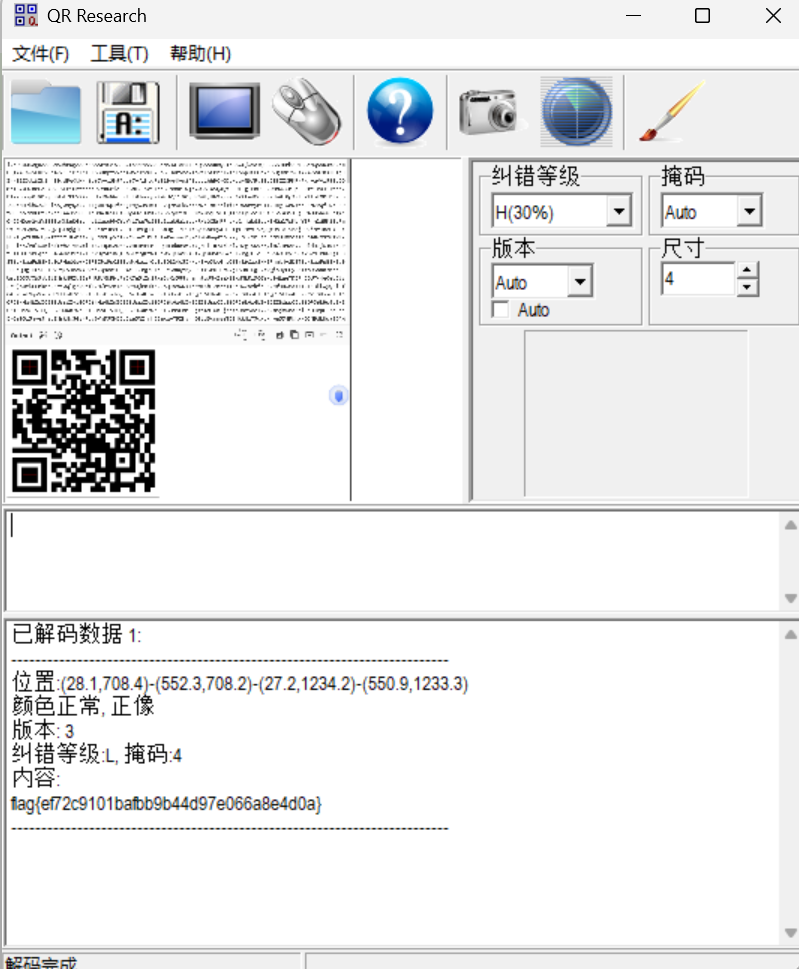Increase 尺寸 value with up arrow
This screenshot has width=799, height=969.
pyautogui.click(x=748, y=271)
